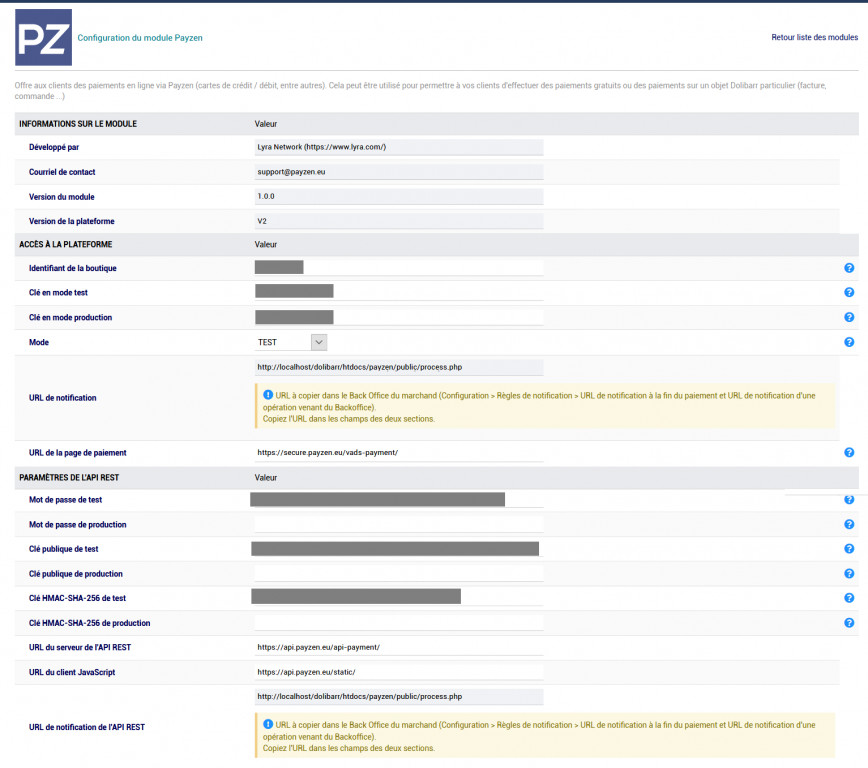Select the support@payzen.eu contact email field
The height and width of the screenshot is (768, 868).
399,172
